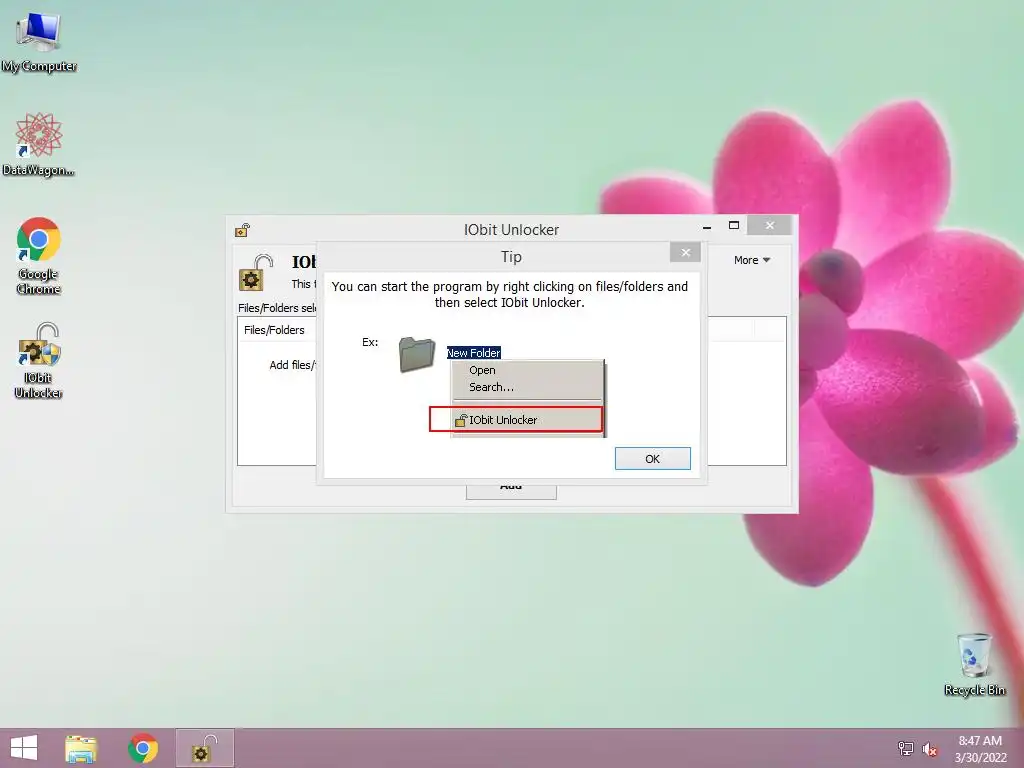Click the partly hidden Add button

[x=511, y=490]
